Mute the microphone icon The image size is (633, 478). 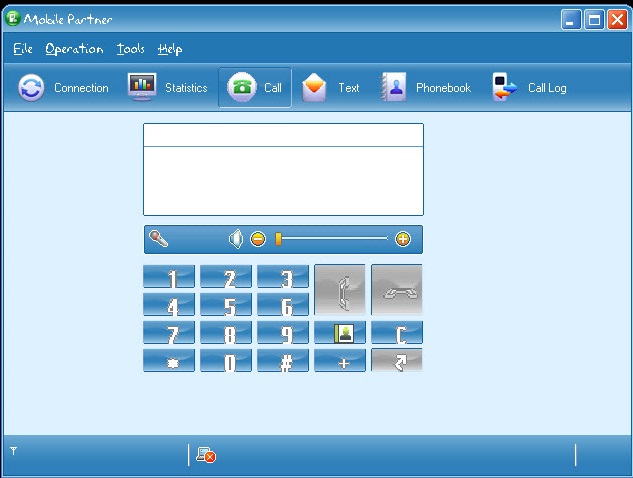(159, 239)
